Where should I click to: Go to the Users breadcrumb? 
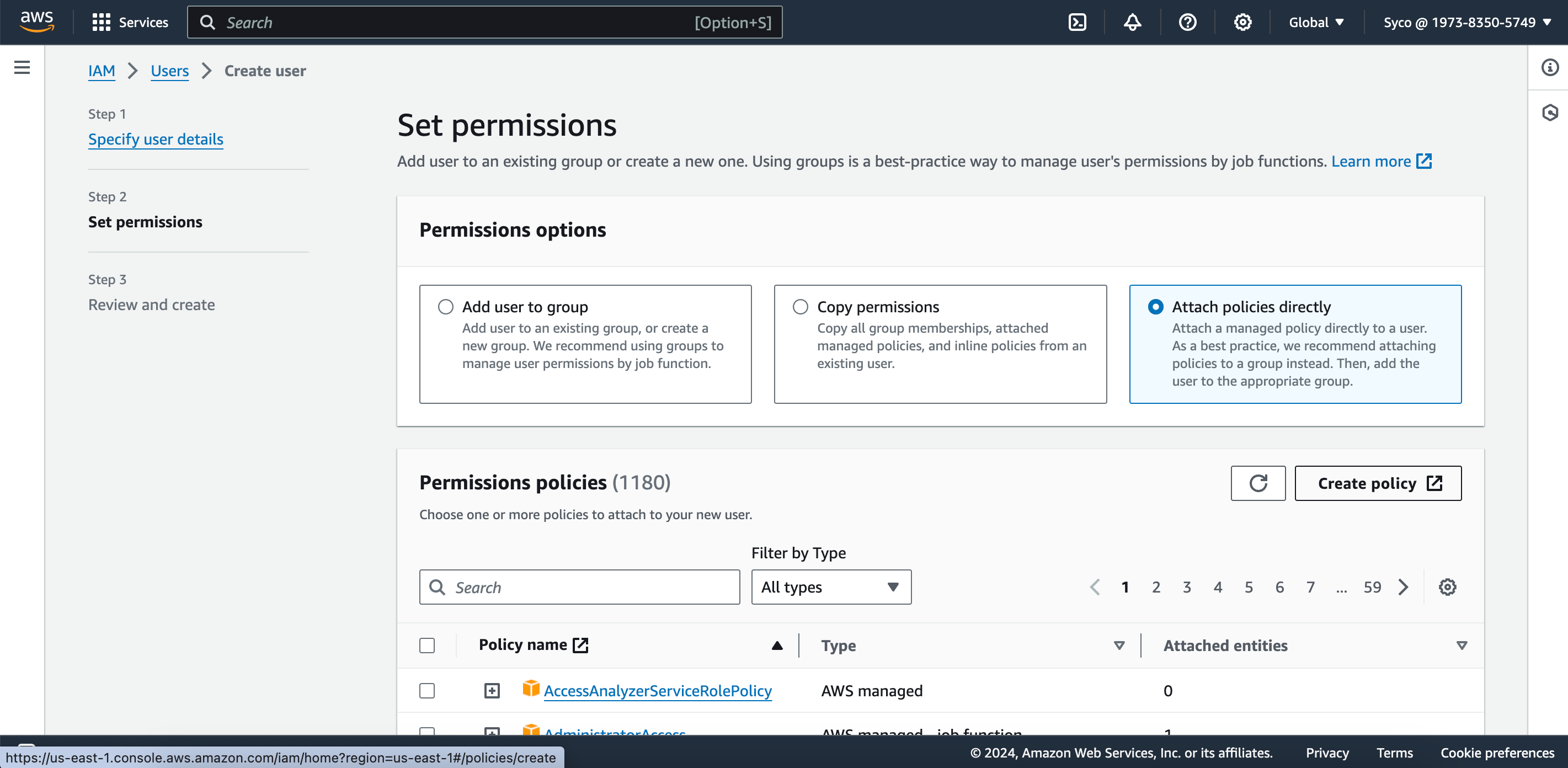pyautogui.click(x=169, y=71)
